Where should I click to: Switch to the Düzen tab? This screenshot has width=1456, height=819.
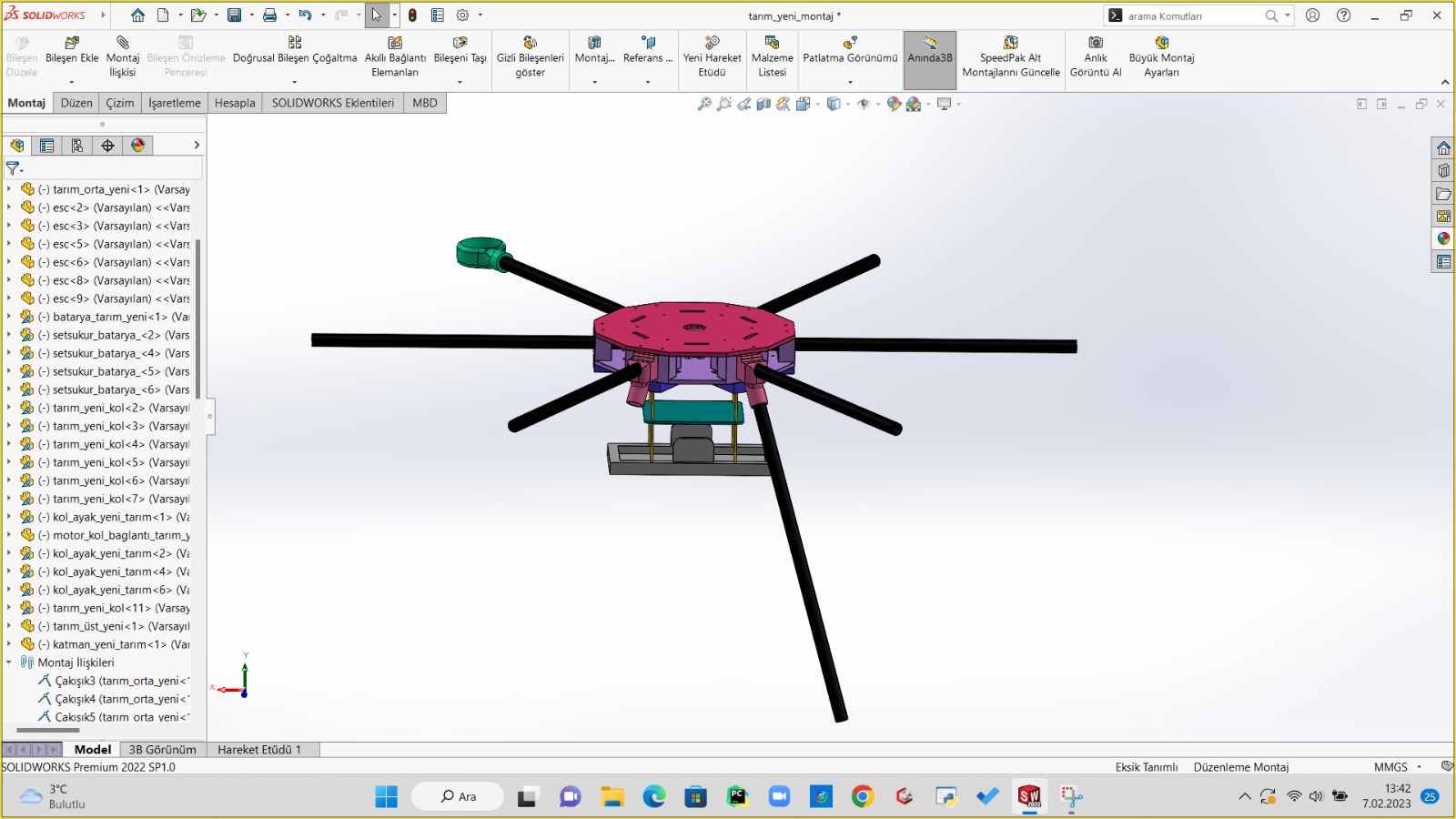click(76, 103)
